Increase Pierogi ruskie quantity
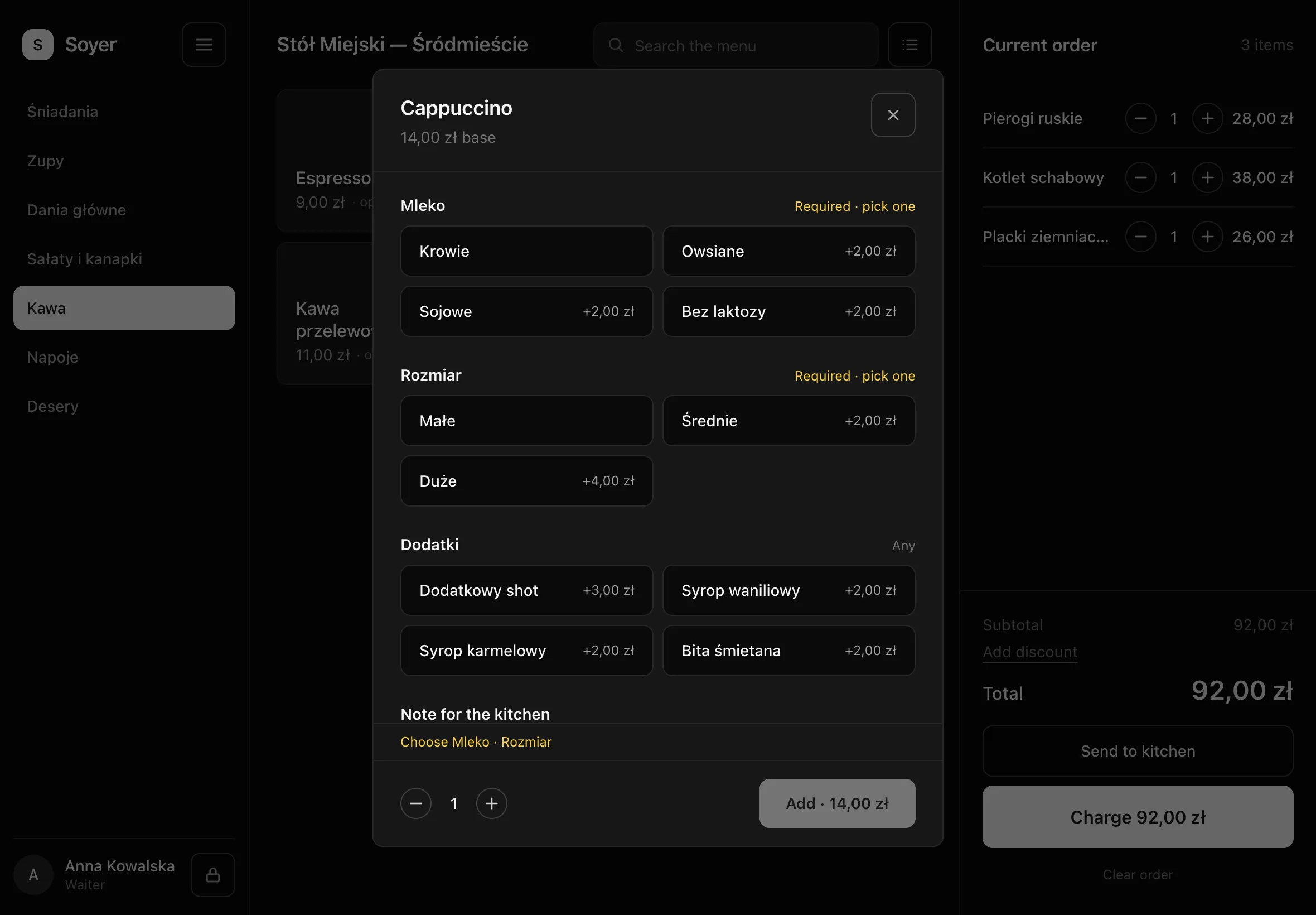This screenshot has height=915, width=1316. tap(1207, 118)
